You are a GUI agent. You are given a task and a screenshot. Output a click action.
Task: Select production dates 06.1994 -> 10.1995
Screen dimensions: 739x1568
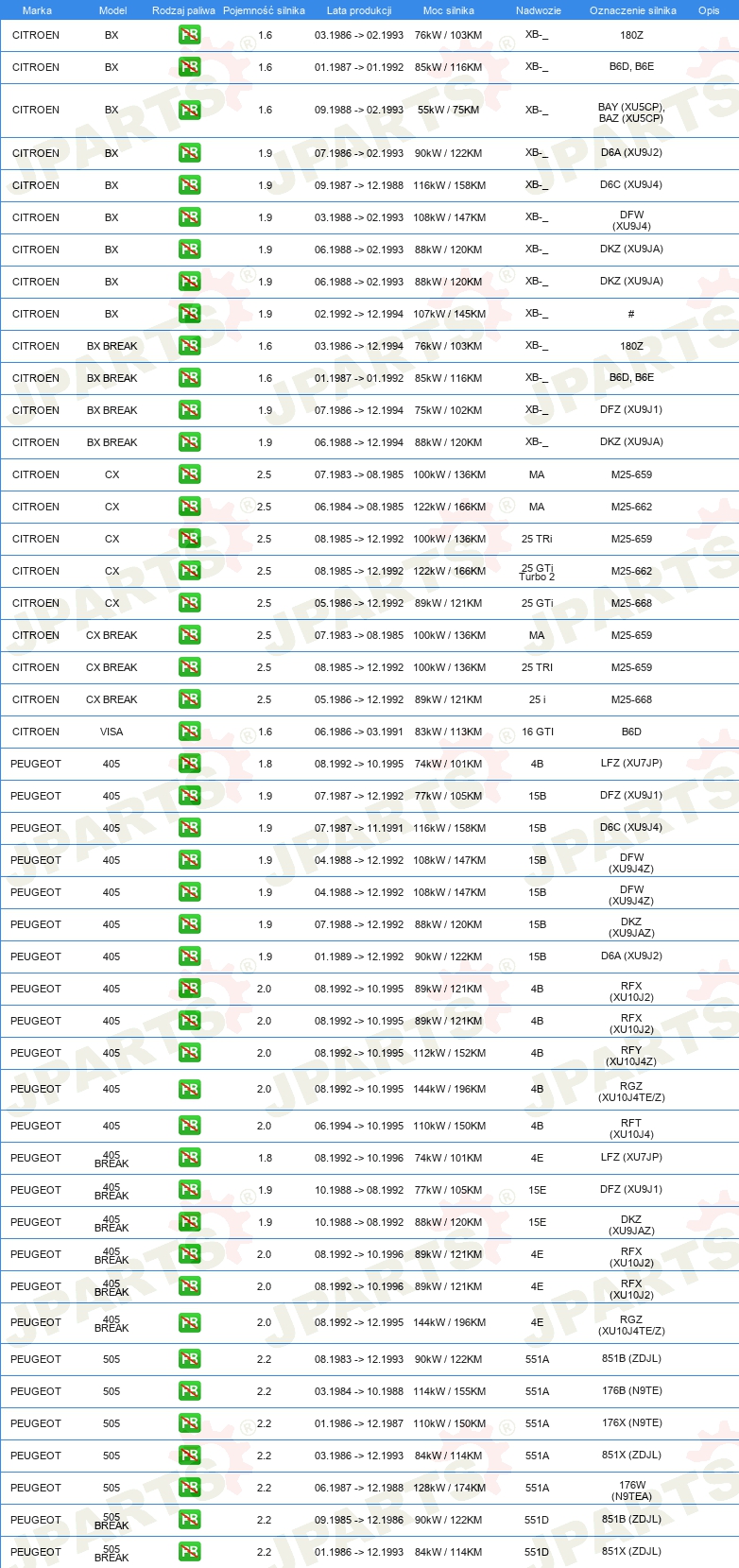point(359,1126)
